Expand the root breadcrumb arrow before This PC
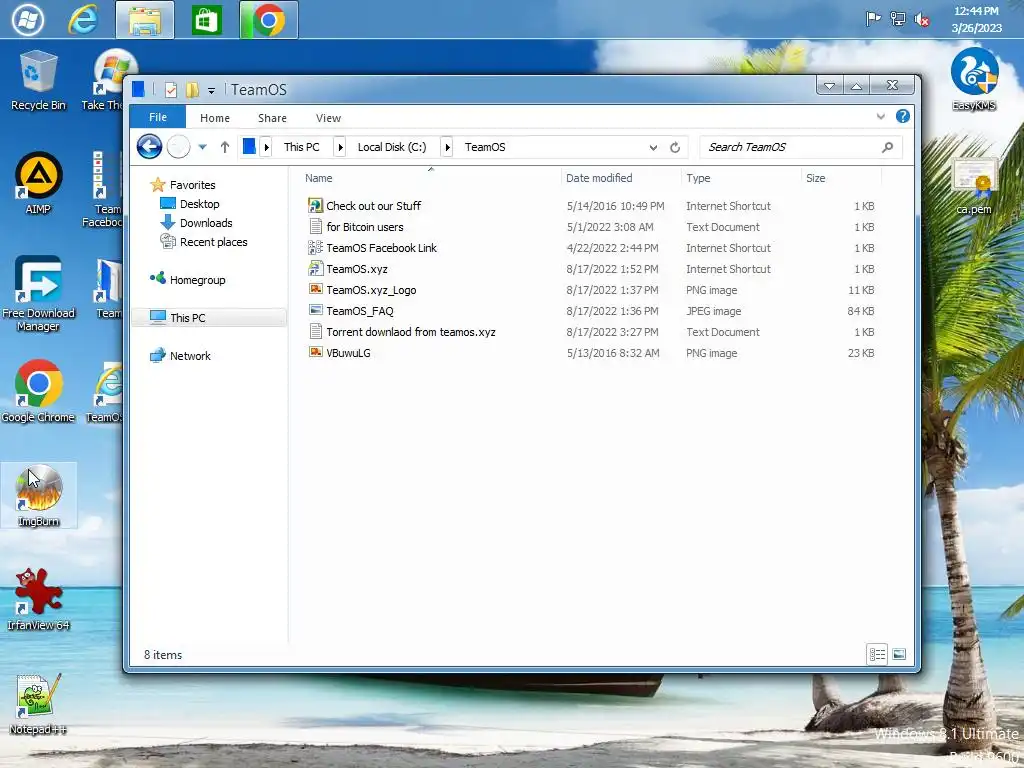Screen dimensions: 1024x768 click(266, 147)
